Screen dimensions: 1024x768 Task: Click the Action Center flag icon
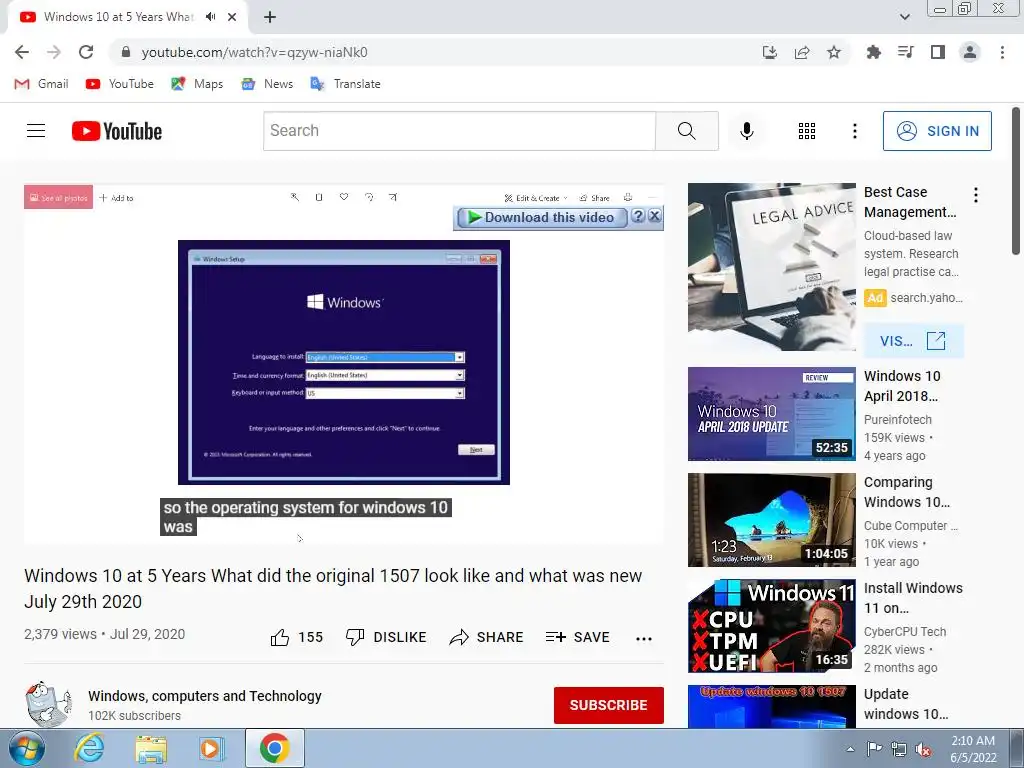click(x=874, y=749)
